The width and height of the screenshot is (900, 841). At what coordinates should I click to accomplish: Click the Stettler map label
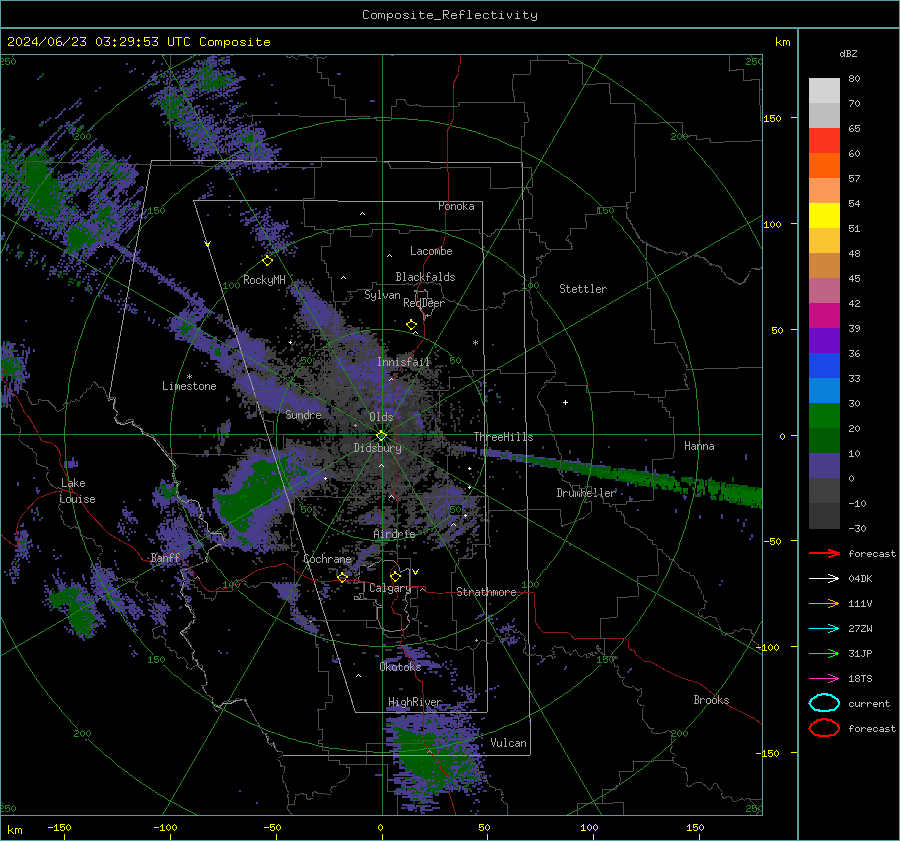[583, 289]
